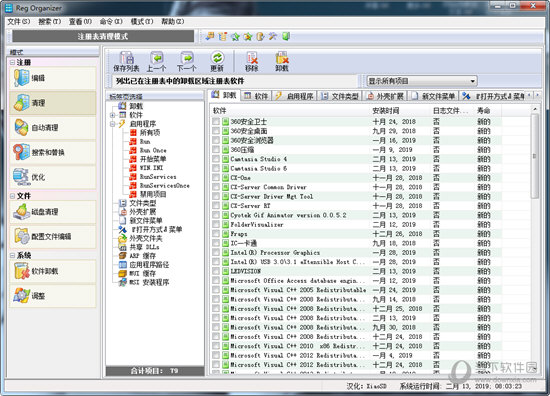This screenshot has height=396, width=550.
Task: Open 编辑 (edit) registry mode in sidebar
Action: (x=53, y=78)
